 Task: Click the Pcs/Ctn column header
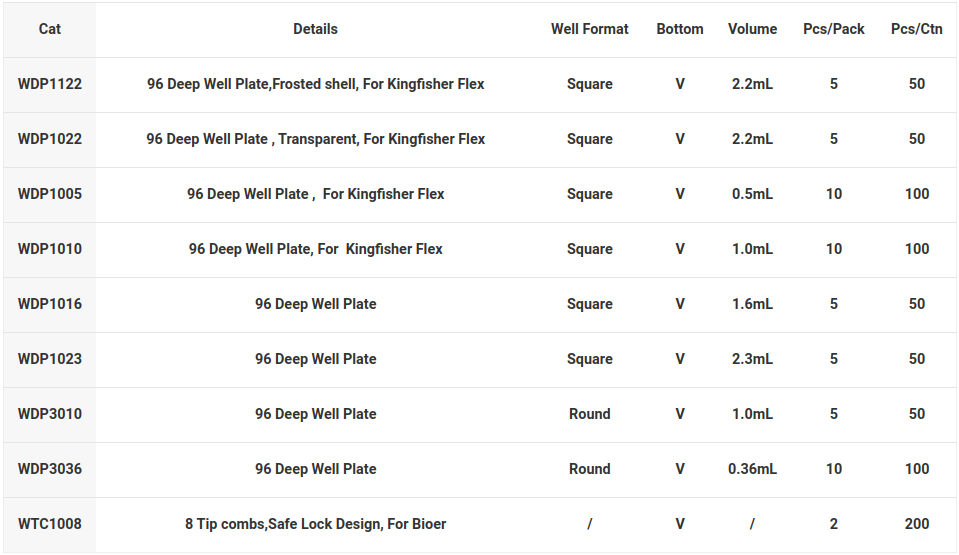coord(916,29)
